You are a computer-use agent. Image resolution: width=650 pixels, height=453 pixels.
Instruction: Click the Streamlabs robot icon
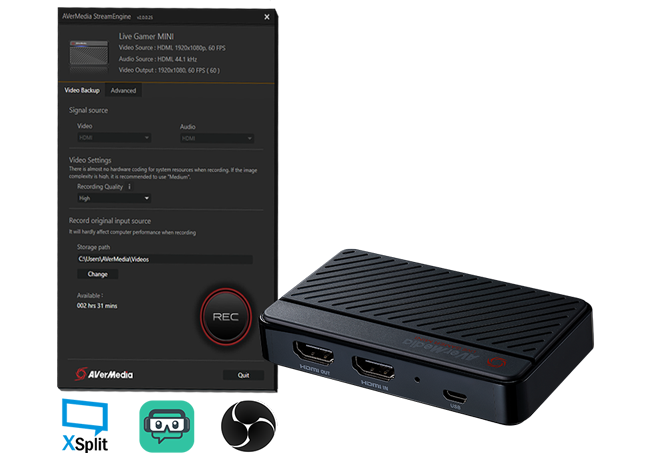(167, 426)
